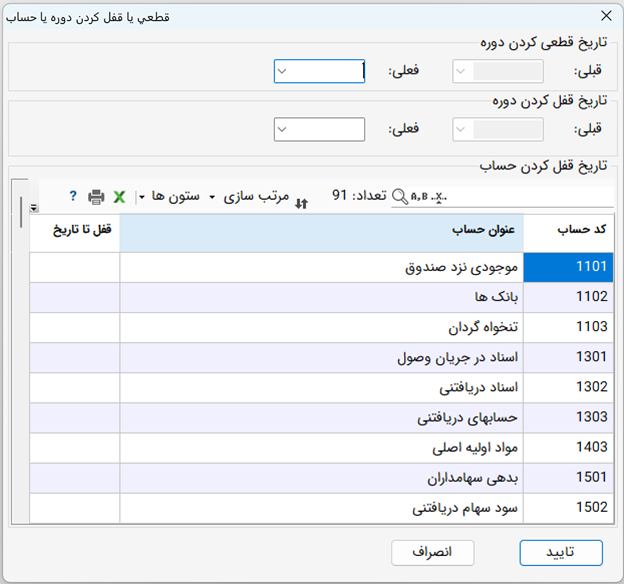Select بدهی سهامداران account title
The height and width of the screenshot is (584, 624).
pyautogui.click(x=473, y=478)
